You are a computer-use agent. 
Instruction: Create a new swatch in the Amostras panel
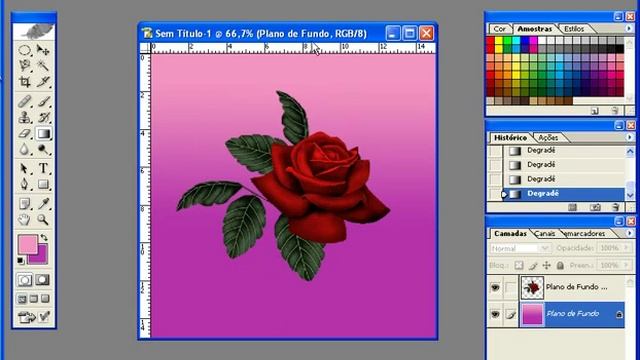(x=595, y=111)
